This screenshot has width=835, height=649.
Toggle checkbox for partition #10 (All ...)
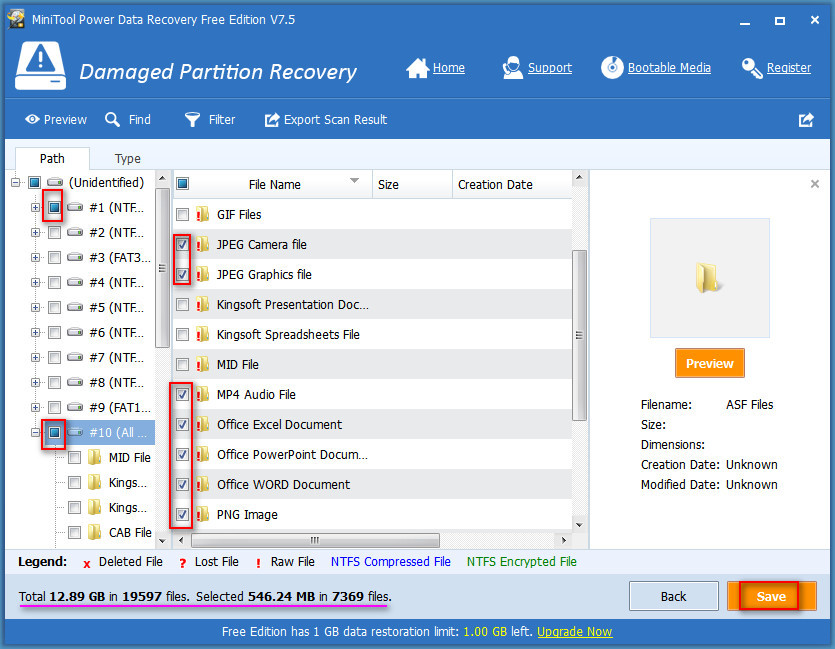point(54,432)
